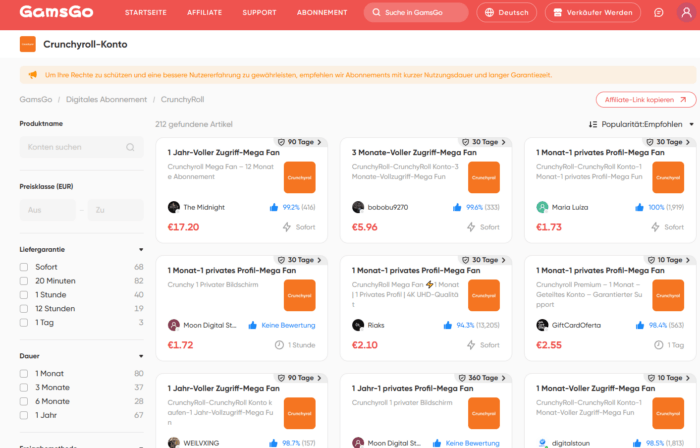700x448 pixels.
Task: Click the Konten suchen input field
Action: (x=82, y=147)
